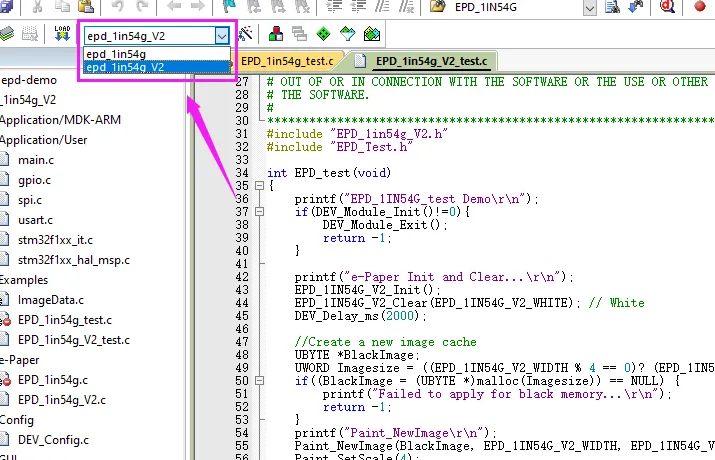This screenshot has width=715, height=460.
Task: Click the Examples group folder
Action: pos(24,280)
